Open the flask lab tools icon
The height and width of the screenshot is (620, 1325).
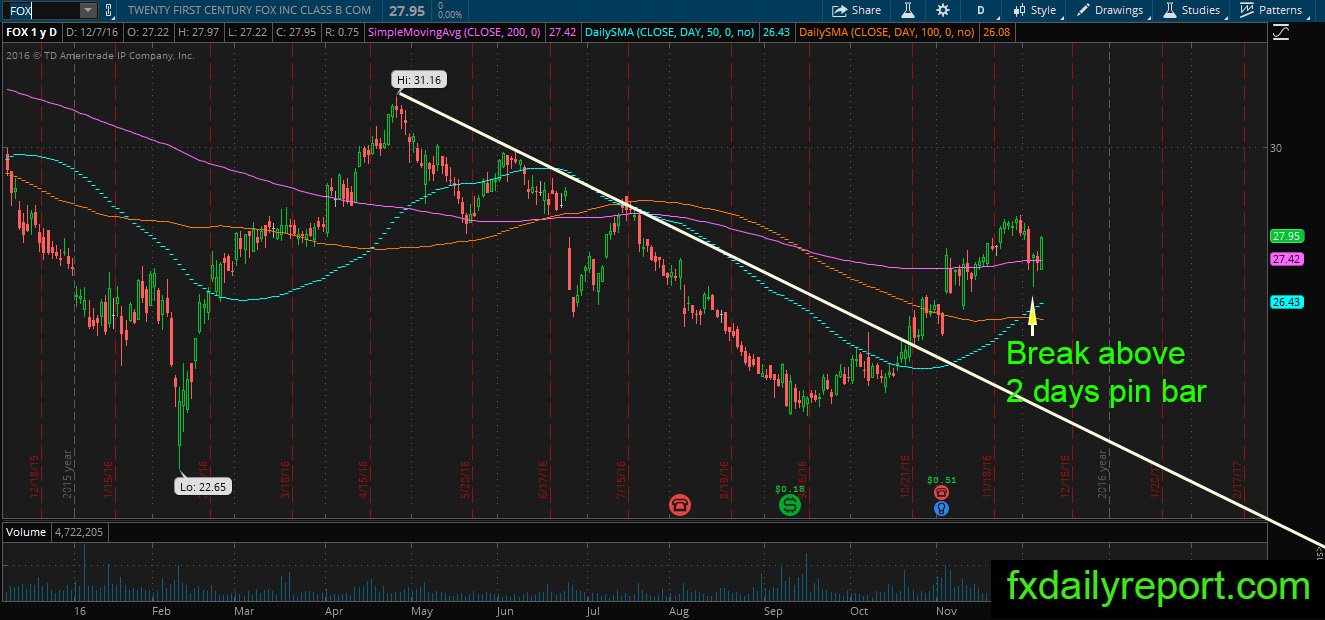(909, 10)
